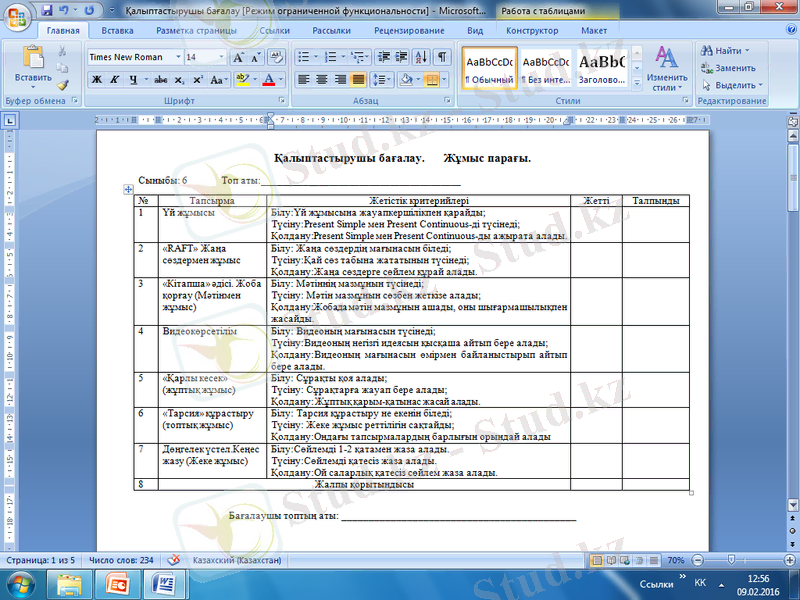Click the Казахский language indicator in status bar
This screenshot has width=800, height=600.
[236, 560]
